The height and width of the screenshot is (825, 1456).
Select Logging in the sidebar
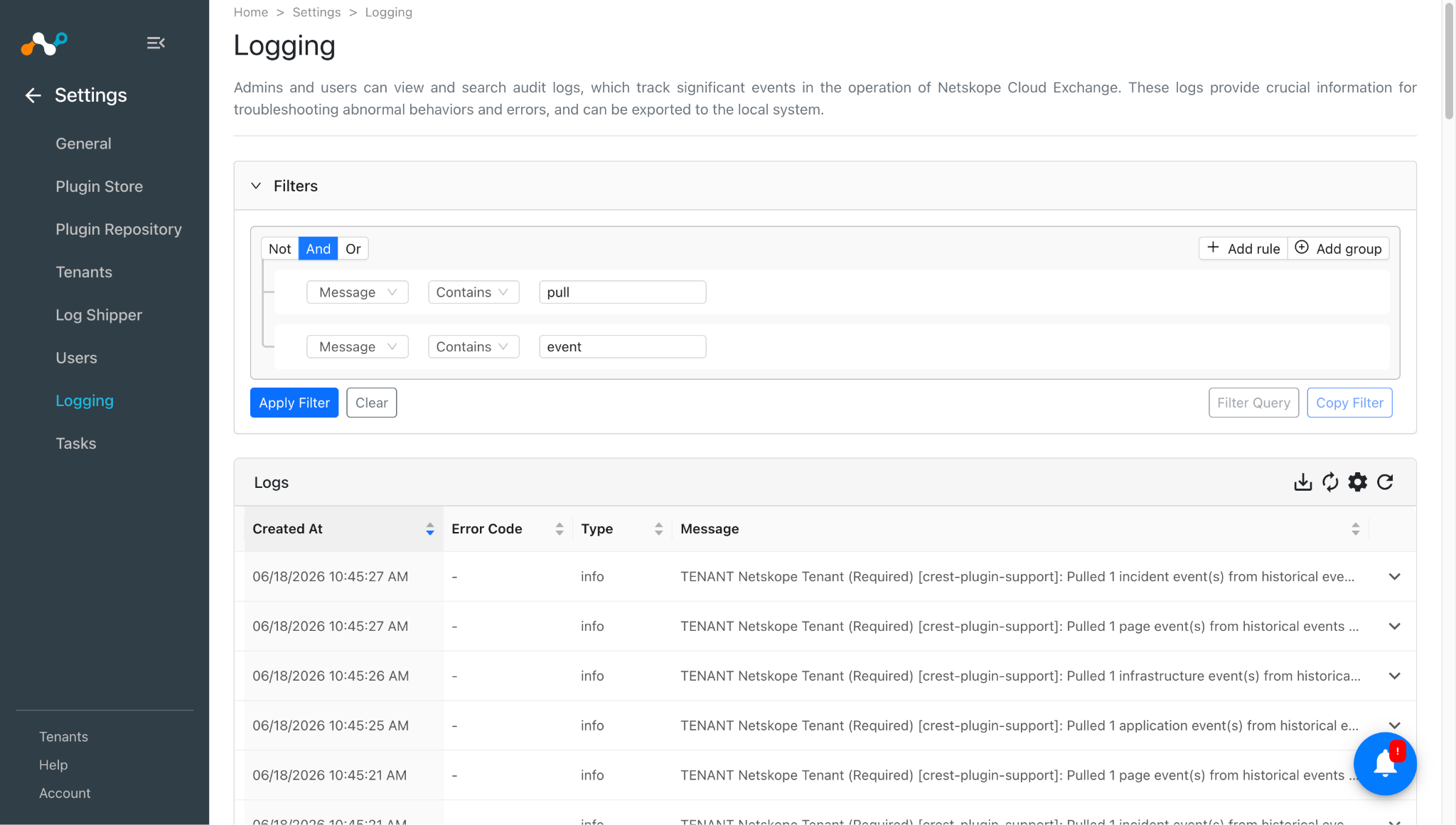pyautogui.click(x=85, y=401)
